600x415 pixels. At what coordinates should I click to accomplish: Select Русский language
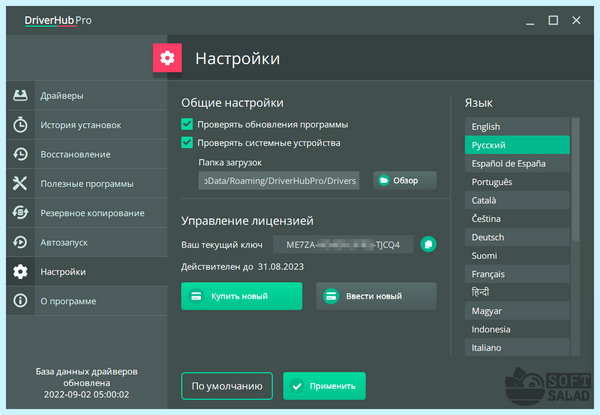(x=517, y=145)
